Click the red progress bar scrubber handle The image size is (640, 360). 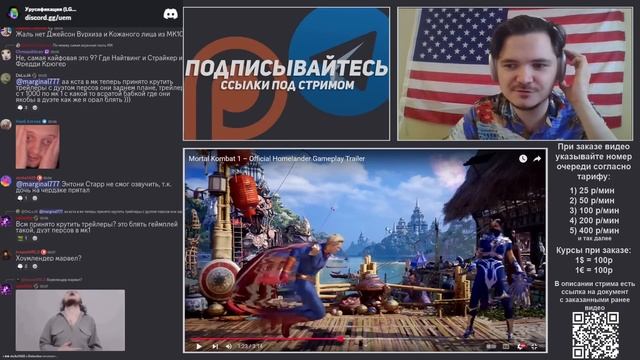coord(341,339)
